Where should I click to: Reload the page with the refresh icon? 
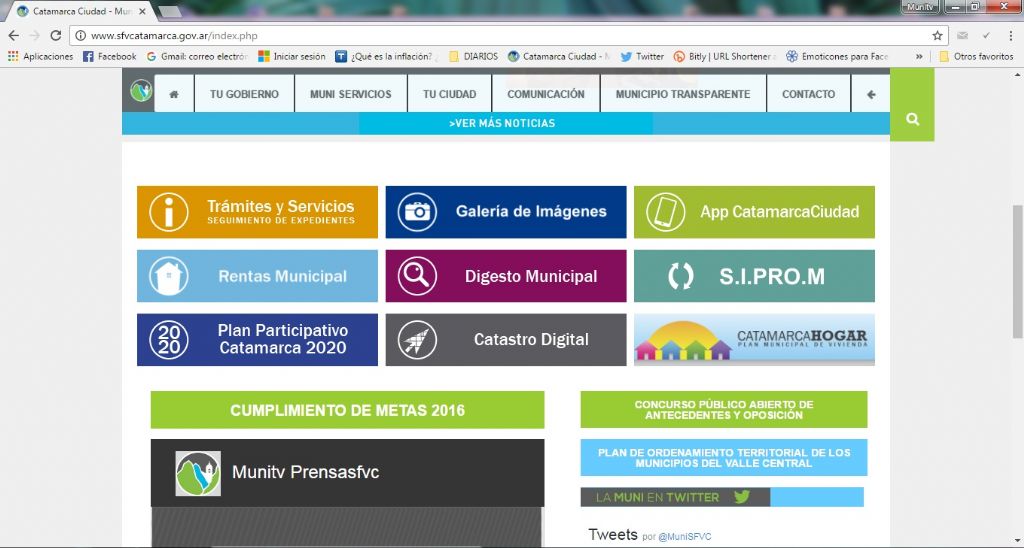[x=56, y=35]
